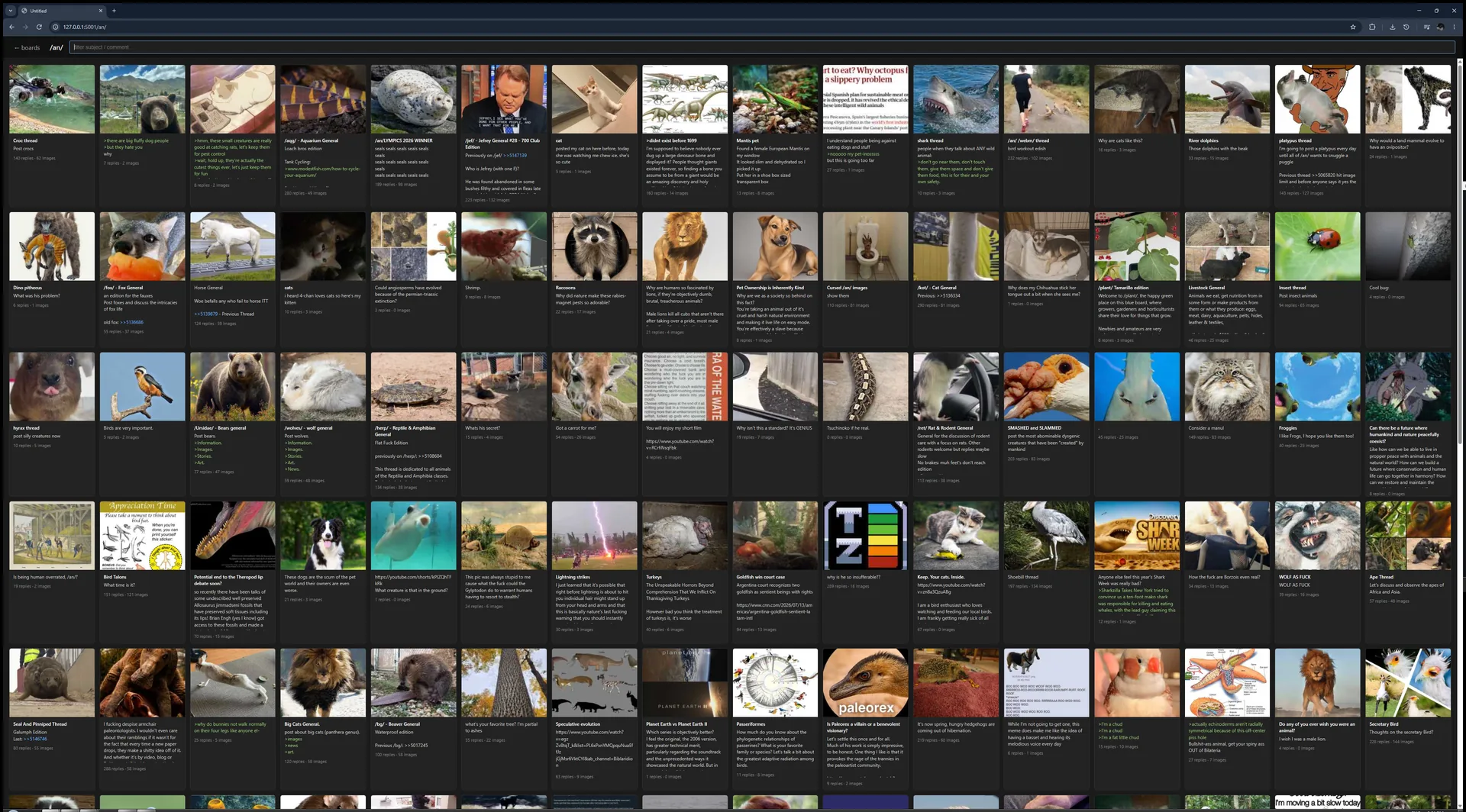Click the Dino pithecus thread title
The width and height of the screenshot is (1466, 812).
point(27,288)
